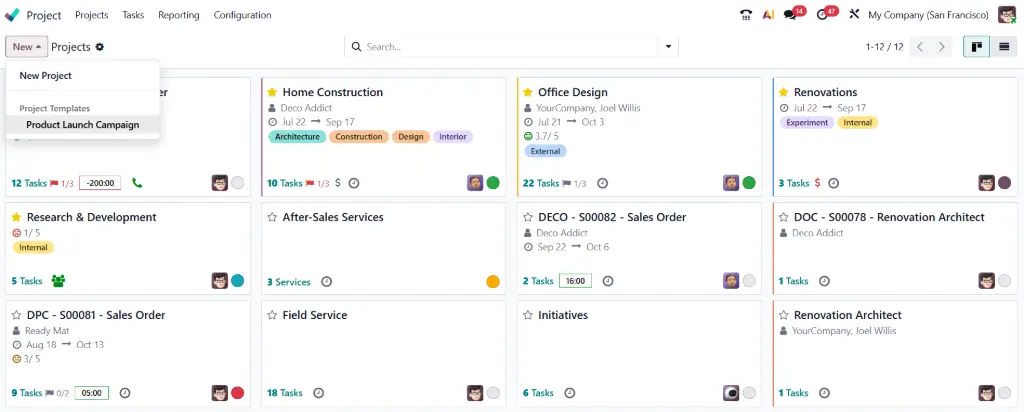
Task: Open the search options dropdown arrow
Action: 668,47
